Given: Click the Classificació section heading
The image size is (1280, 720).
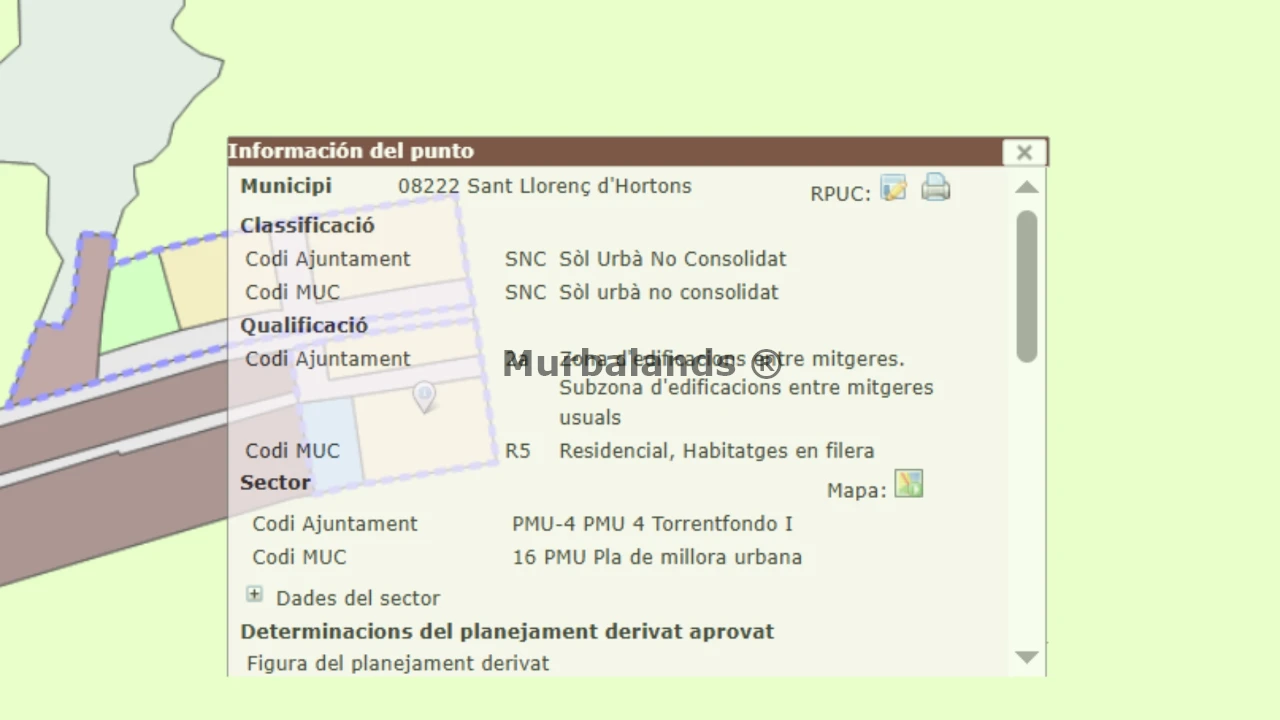Looking at the screenshot, I should coord(307,225).
